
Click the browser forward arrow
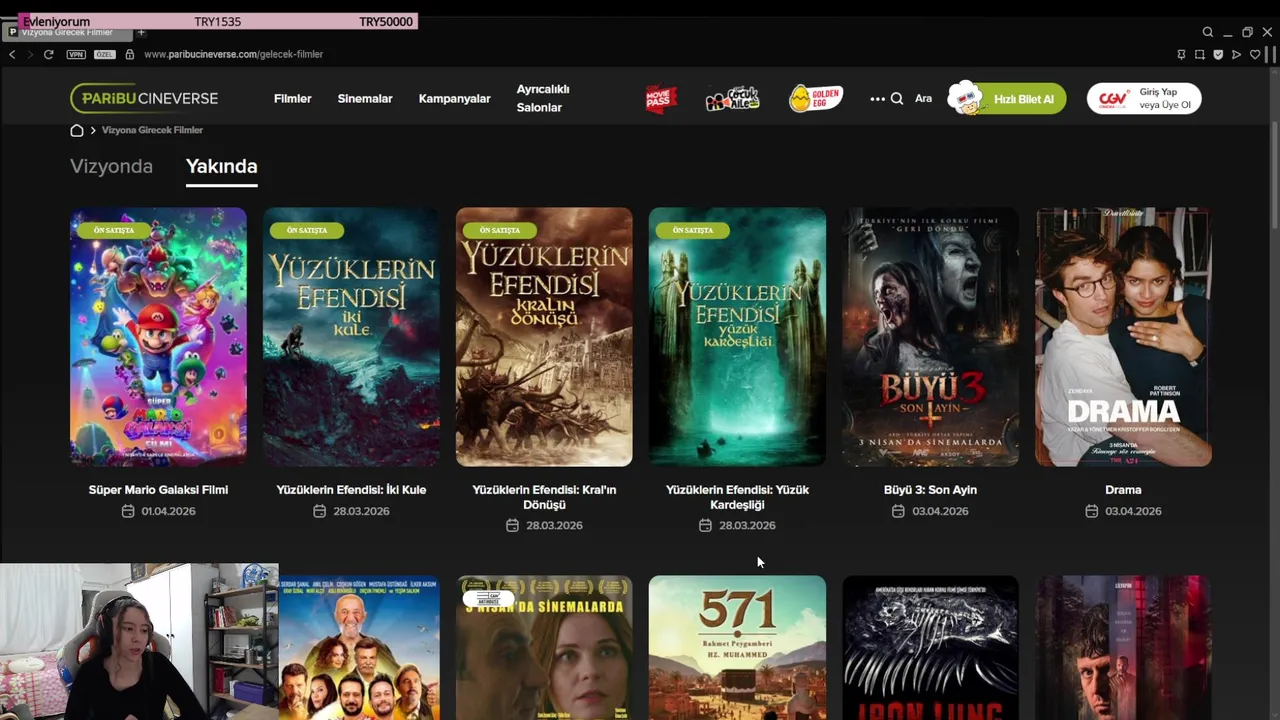29,54
